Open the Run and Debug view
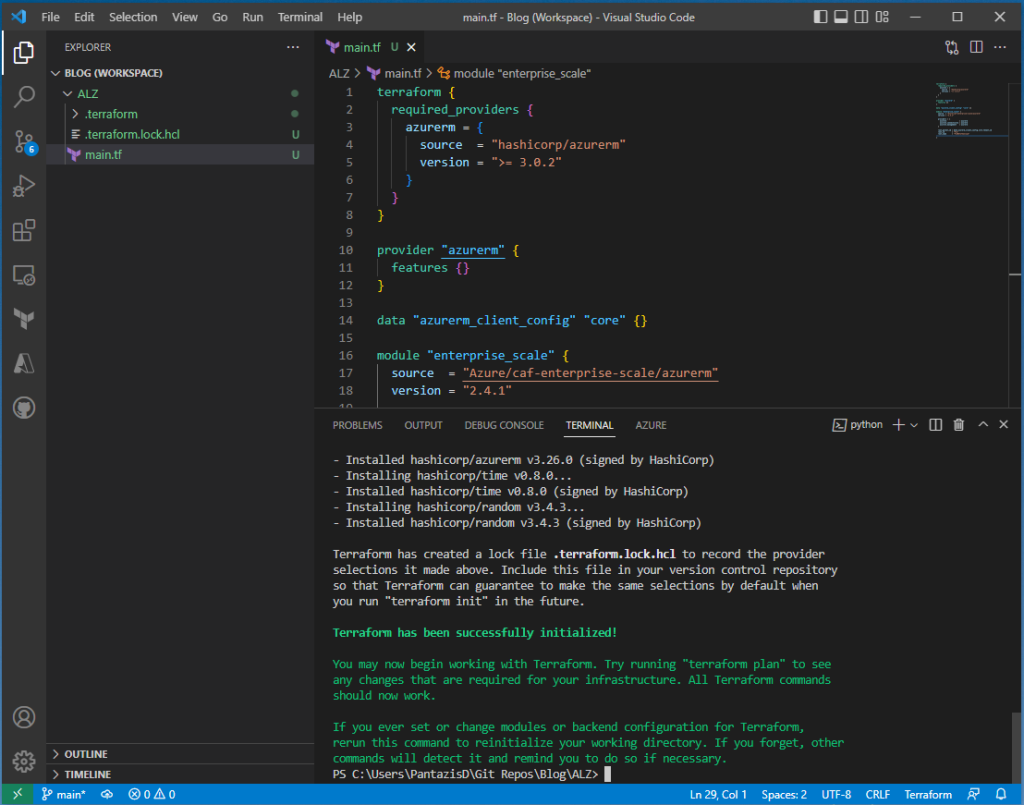 click(24, 186)
